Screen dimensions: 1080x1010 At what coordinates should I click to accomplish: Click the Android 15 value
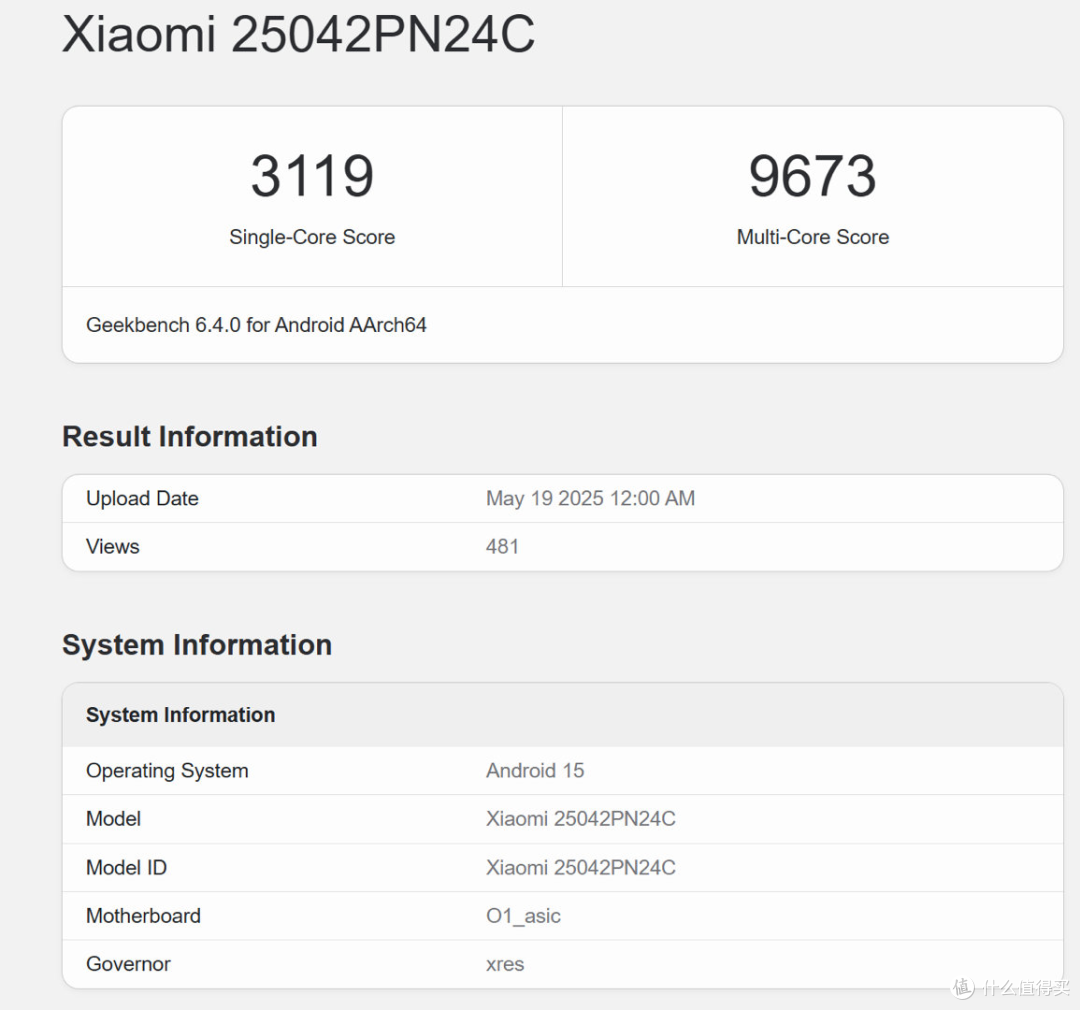[x=535, y=771]
